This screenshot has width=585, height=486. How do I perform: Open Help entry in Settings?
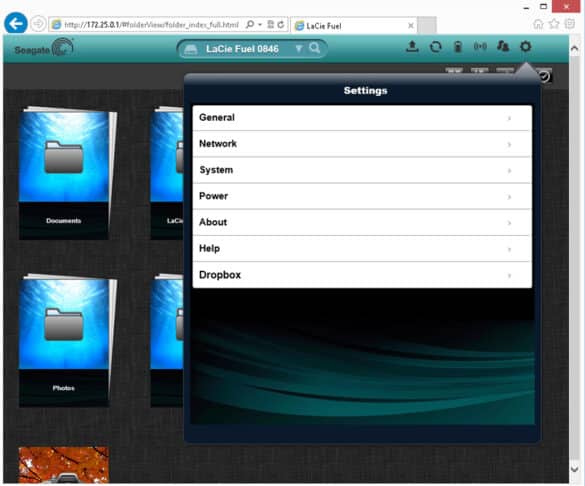362,248
